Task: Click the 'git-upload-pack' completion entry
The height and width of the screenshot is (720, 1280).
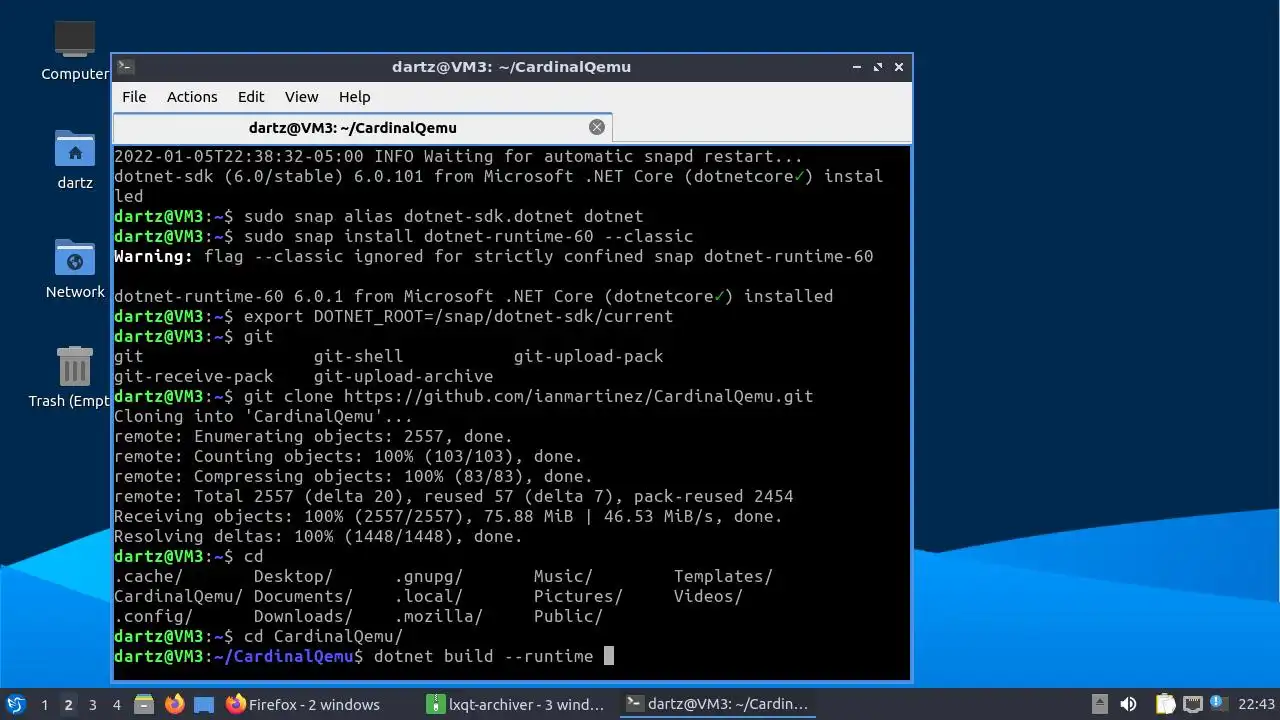Action: (x=588, y=356)
